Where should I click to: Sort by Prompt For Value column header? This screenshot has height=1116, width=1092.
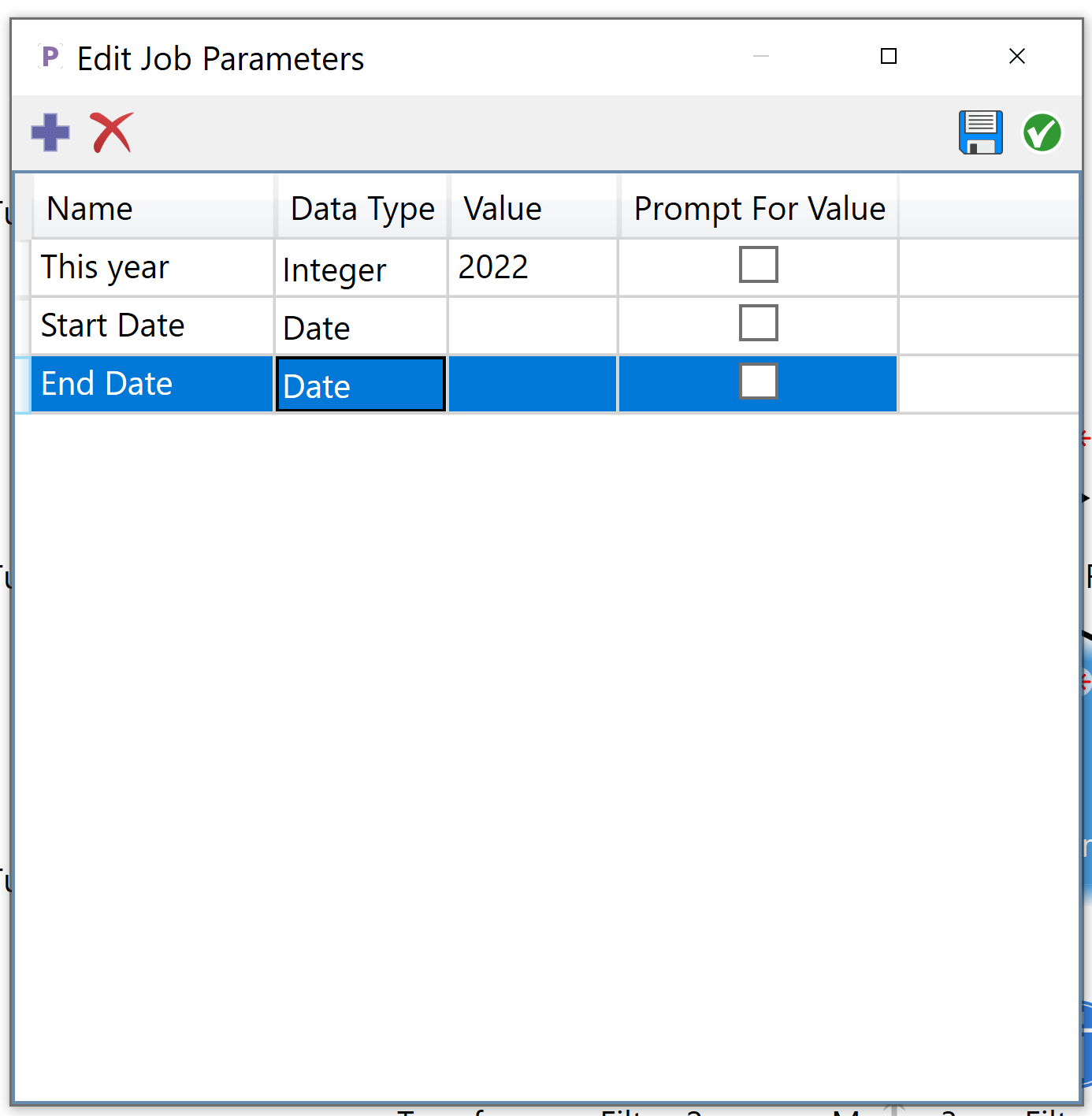[760, 208]
